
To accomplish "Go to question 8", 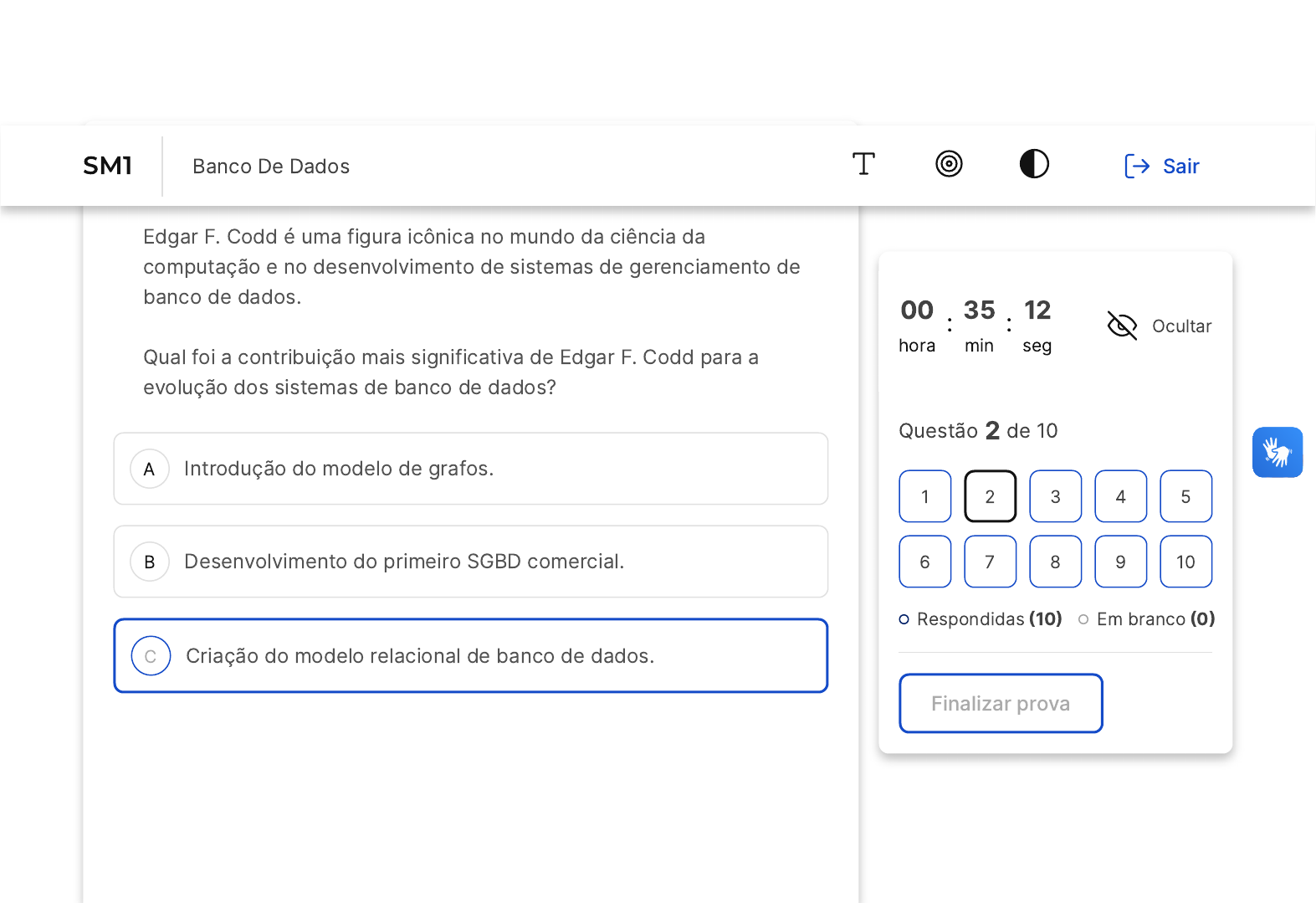I will click(1055, 562).
